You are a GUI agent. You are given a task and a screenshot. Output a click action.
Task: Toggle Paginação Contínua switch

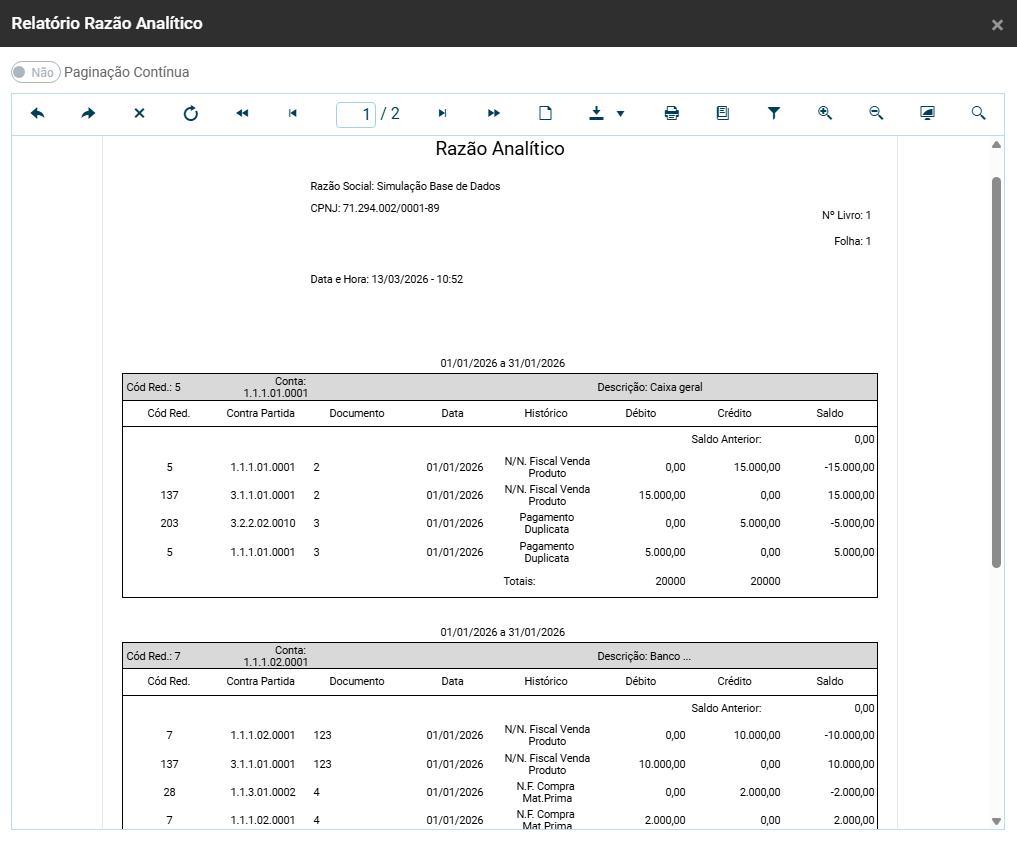[x=35, y=72]
